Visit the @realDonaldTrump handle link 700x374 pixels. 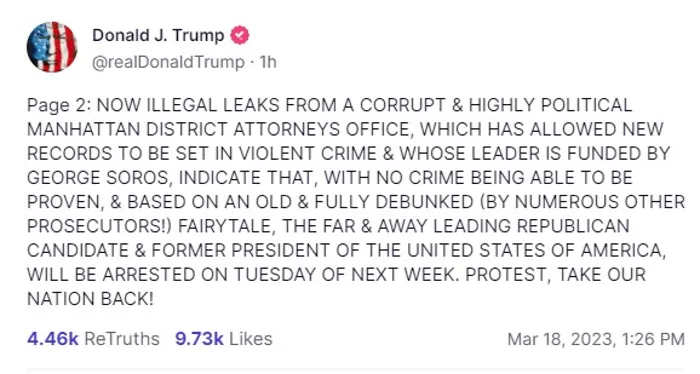tap(168, 62)
